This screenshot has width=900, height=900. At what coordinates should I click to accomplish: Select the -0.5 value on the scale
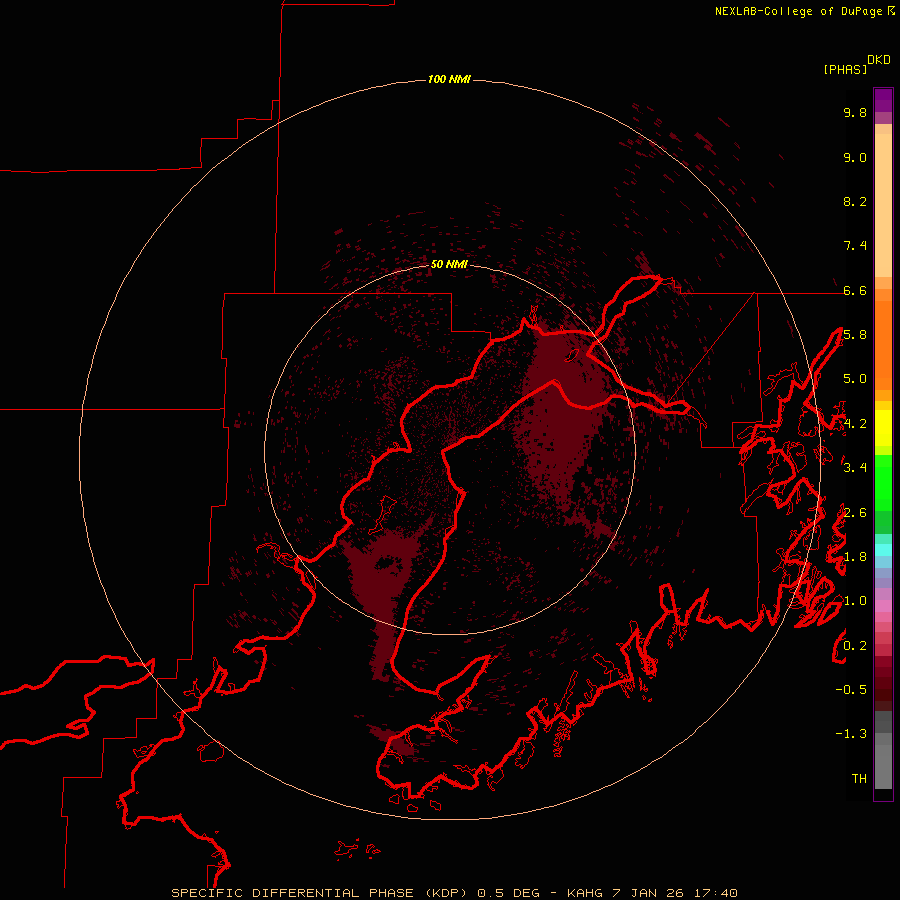click(x=851, y=690)
